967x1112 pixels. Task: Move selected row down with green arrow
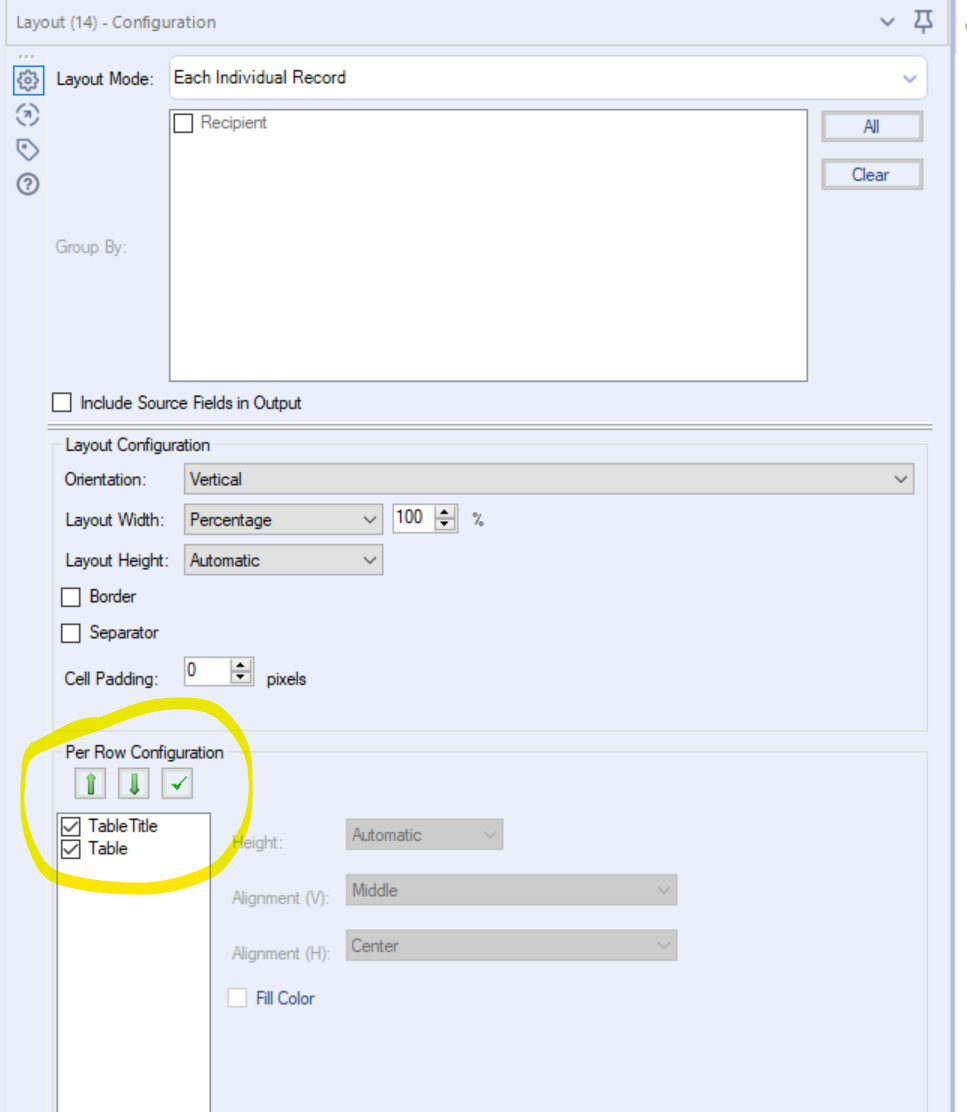tap(133, 784)
